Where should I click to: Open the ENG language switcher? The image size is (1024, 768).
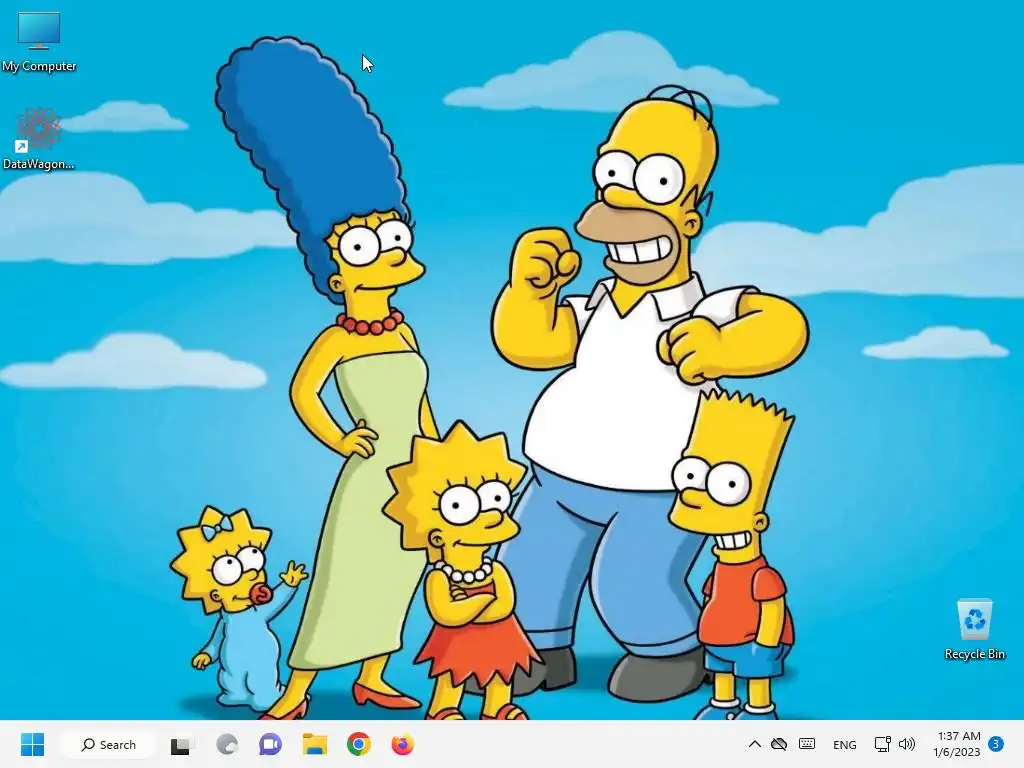(844, 744)
